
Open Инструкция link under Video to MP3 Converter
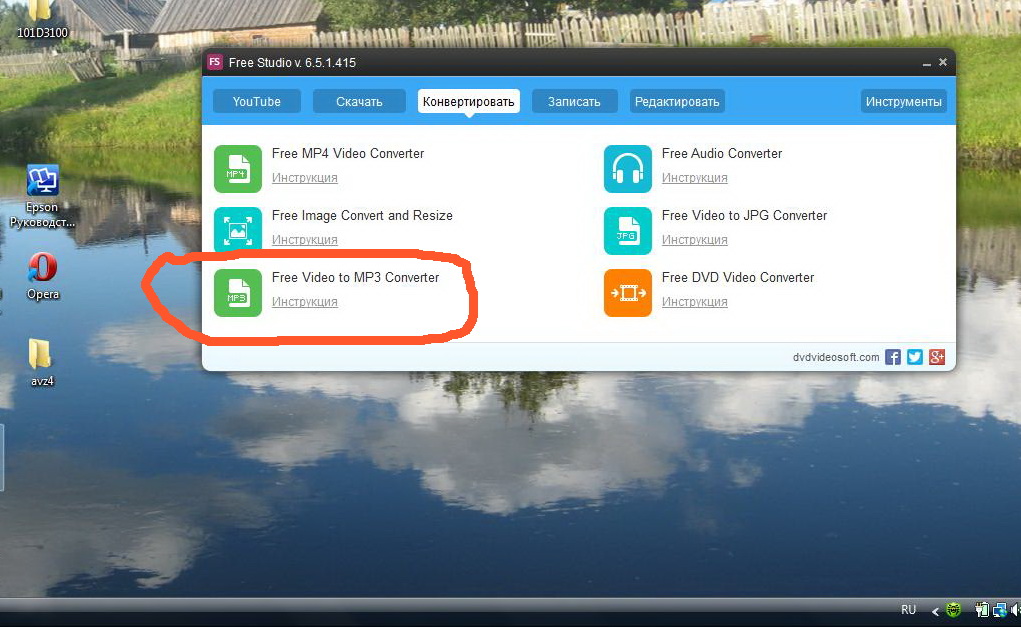coord(305,301)
